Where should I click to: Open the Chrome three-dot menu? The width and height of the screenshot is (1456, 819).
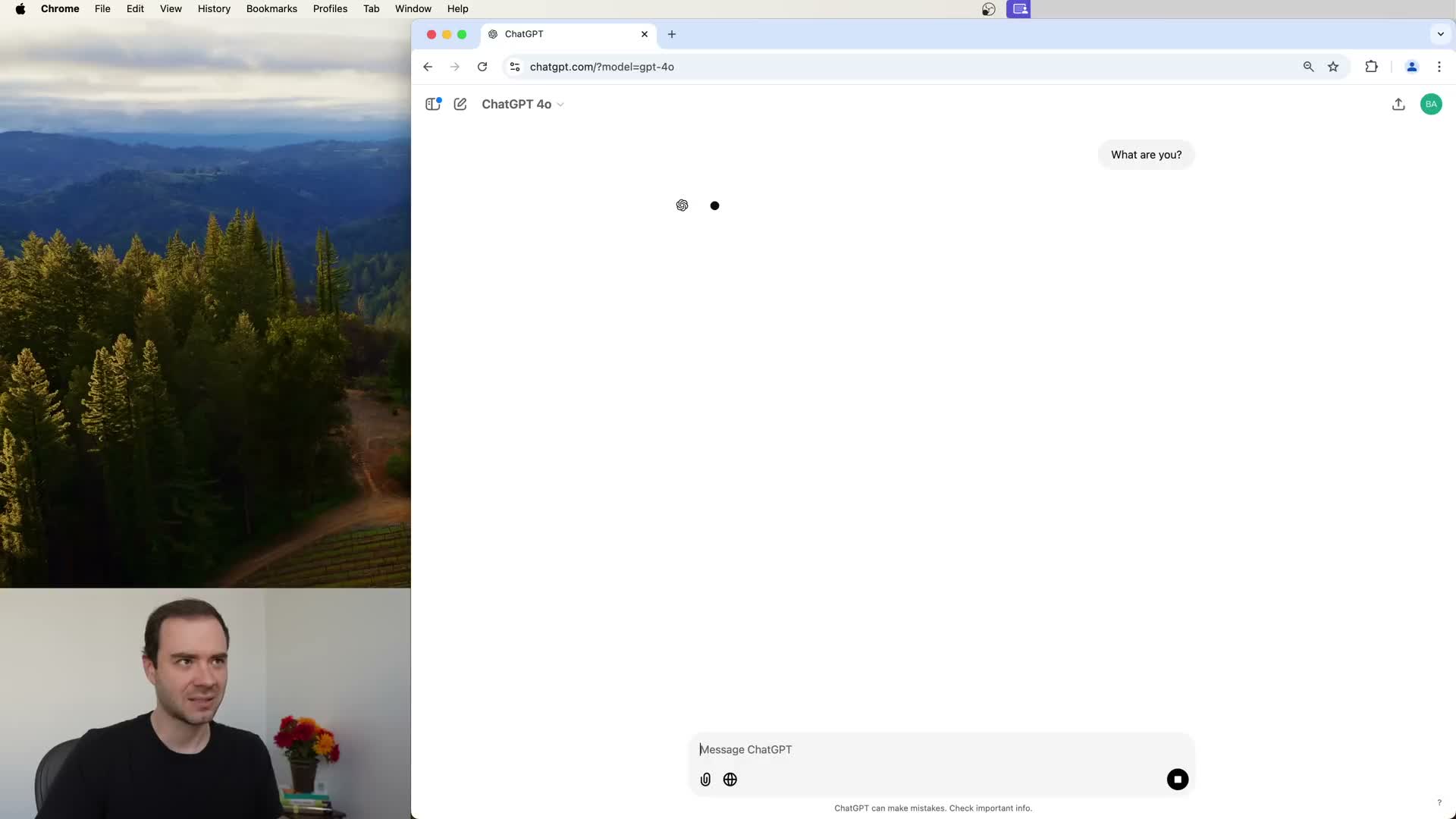tap(1439, 67)
